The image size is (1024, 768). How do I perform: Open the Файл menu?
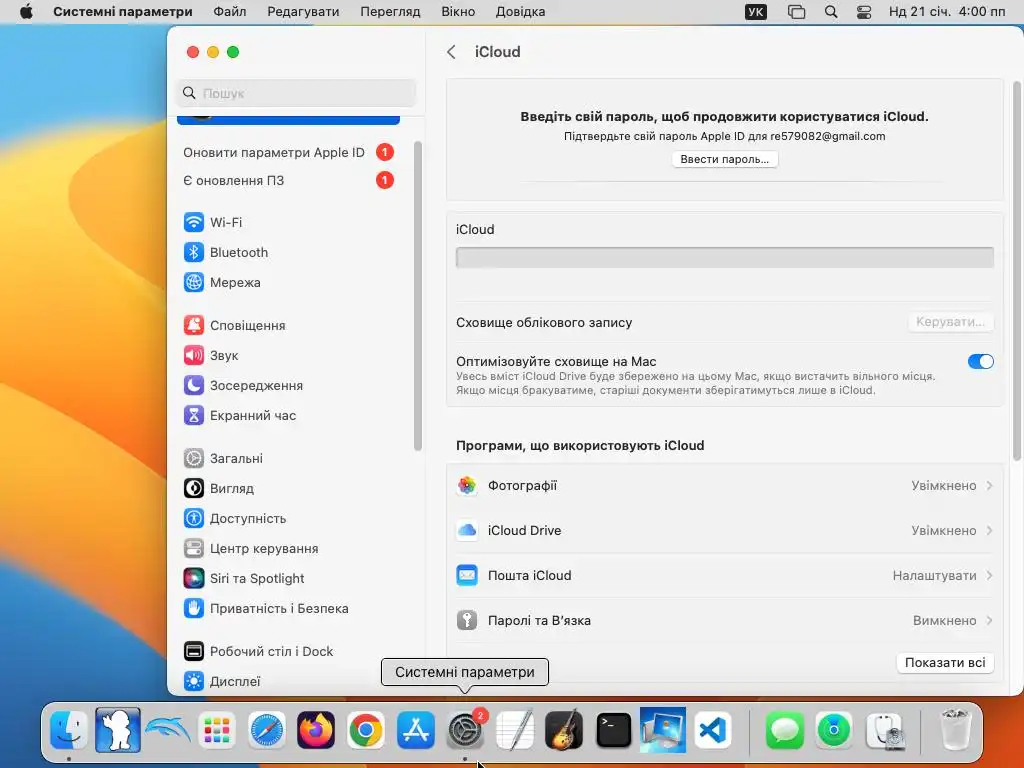tap(230, 12)
